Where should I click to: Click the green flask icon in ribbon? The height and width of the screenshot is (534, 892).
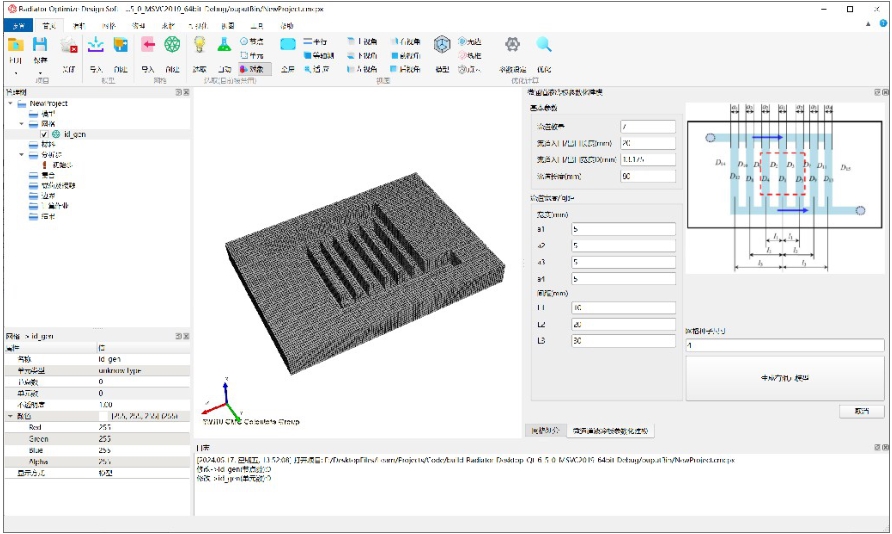[224, 44]
